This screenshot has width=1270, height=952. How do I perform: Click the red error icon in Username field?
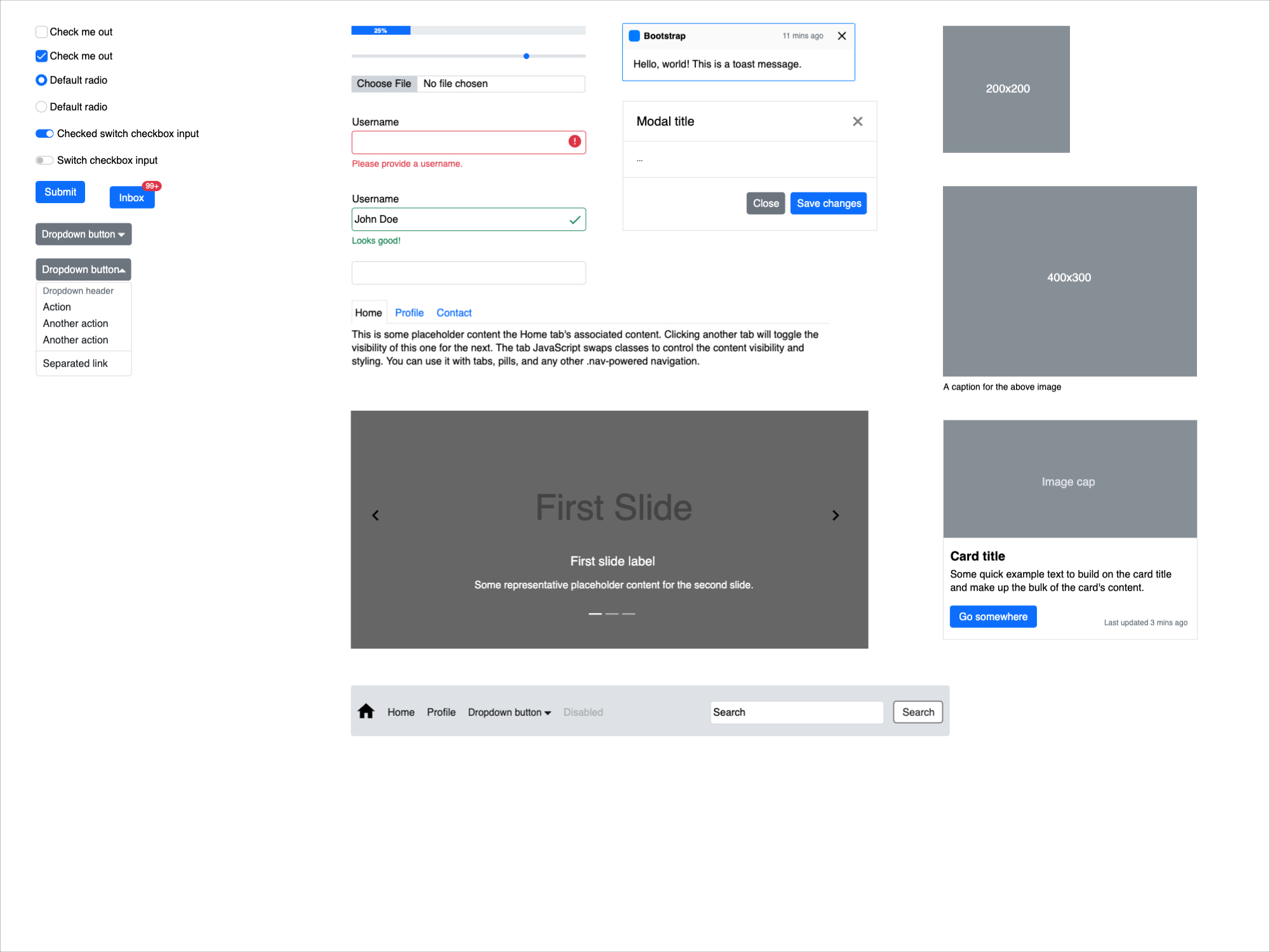[x=574, y=142]
